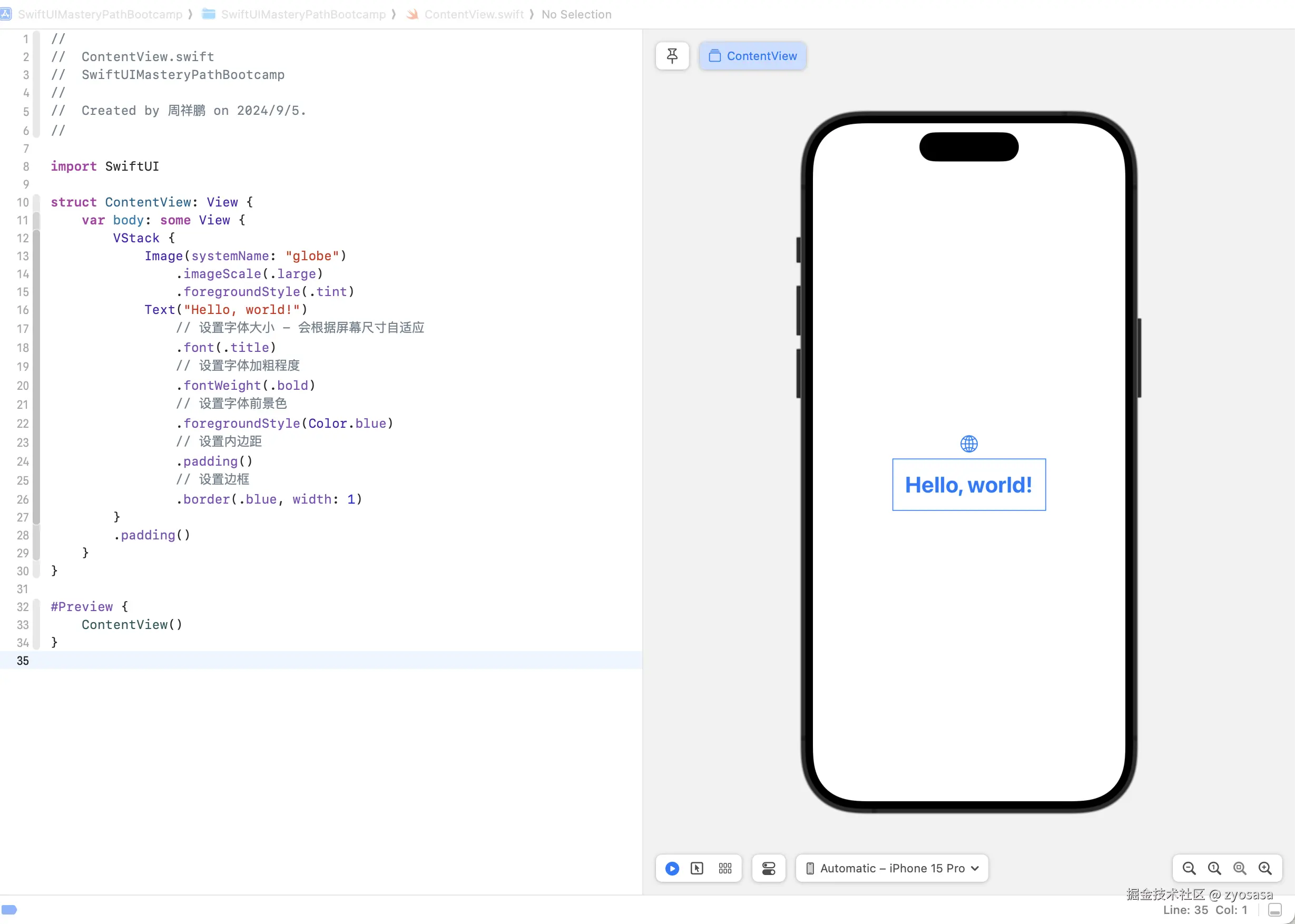Zoom out the preview canvas
1295x924 pixels.
pos(1189,868)
